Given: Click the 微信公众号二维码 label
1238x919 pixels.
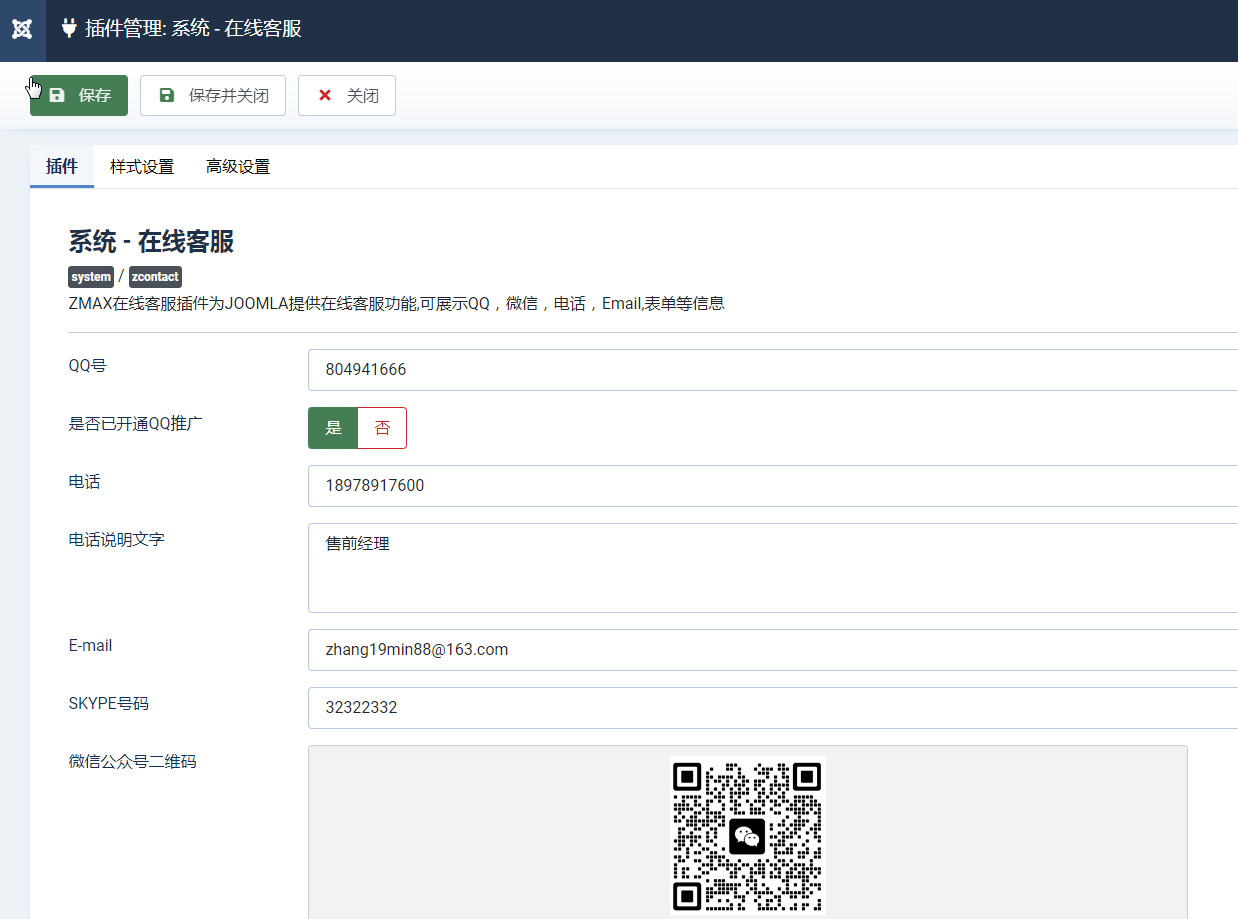Looking at the screenshot, I should click(132, 762).
